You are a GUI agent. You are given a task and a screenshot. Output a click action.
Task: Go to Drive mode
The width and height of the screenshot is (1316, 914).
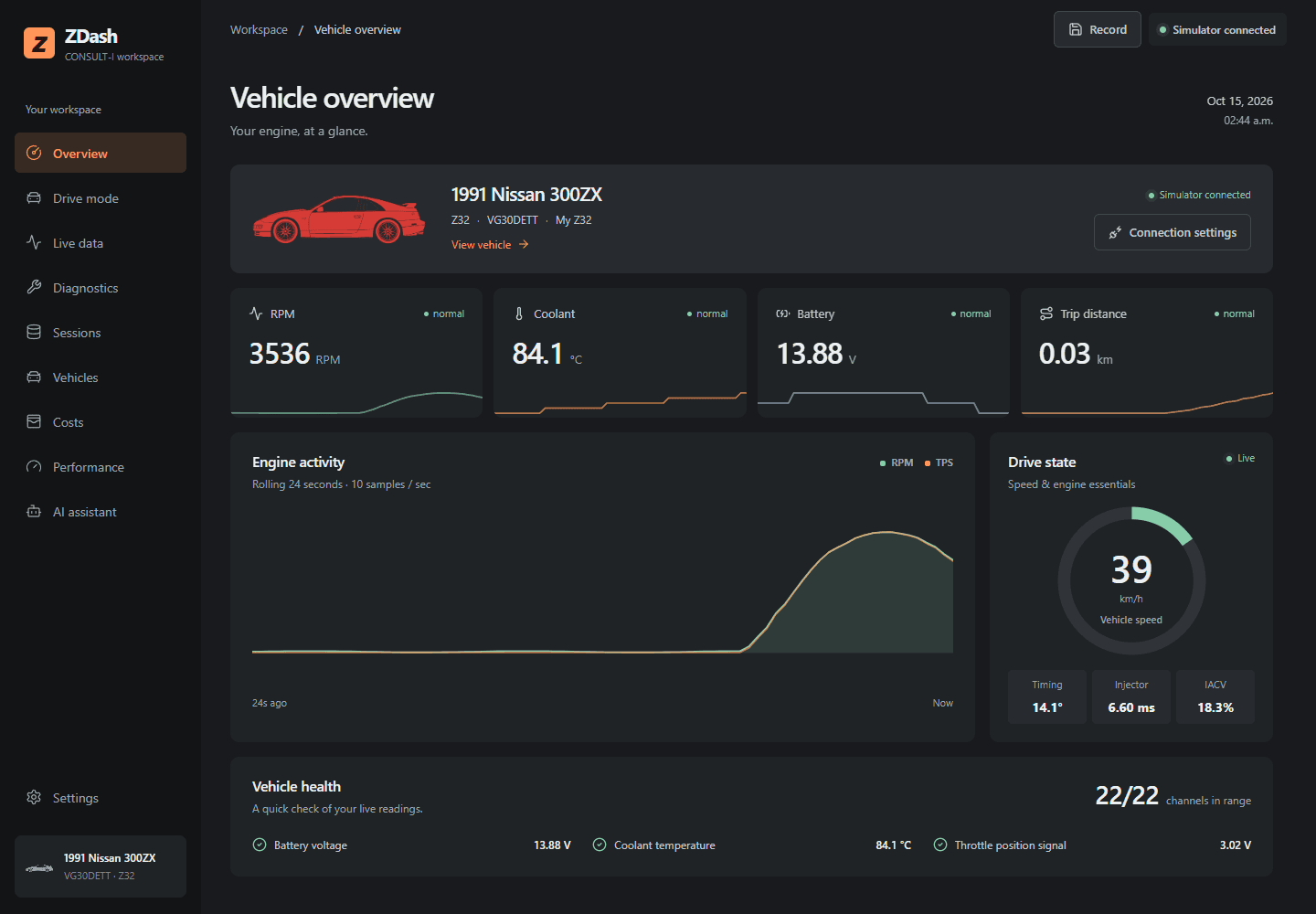click(101, 197)
